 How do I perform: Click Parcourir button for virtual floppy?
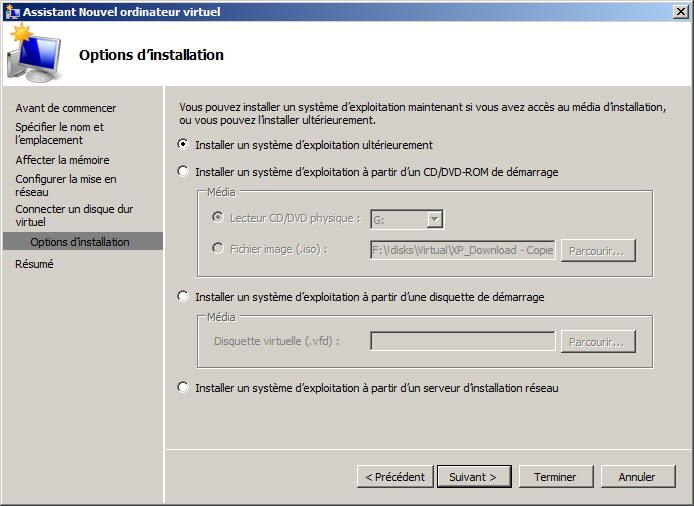click(598, 342)
